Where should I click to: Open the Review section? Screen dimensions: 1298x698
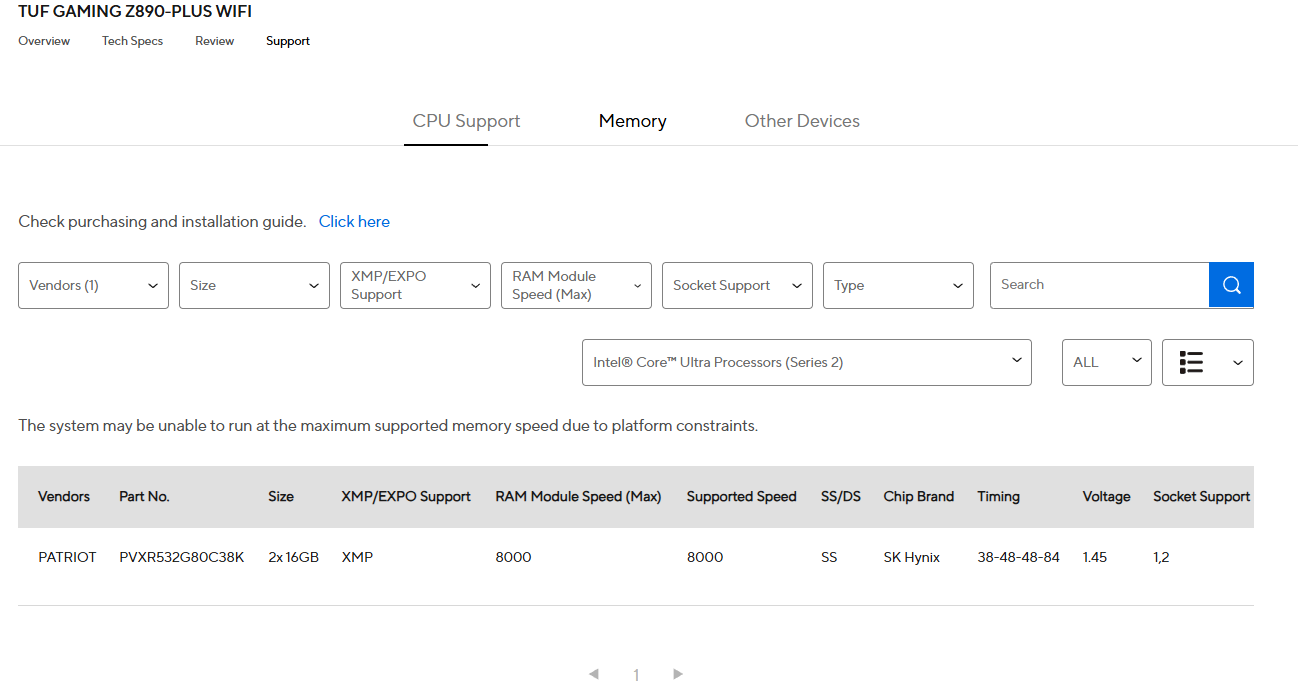(x=214, y=41)
